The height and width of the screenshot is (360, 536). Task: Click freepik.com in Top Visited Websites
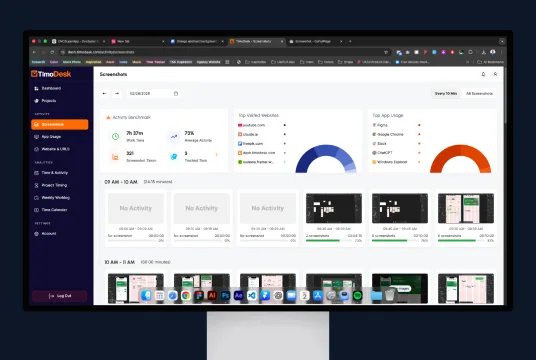pos(250,144)
